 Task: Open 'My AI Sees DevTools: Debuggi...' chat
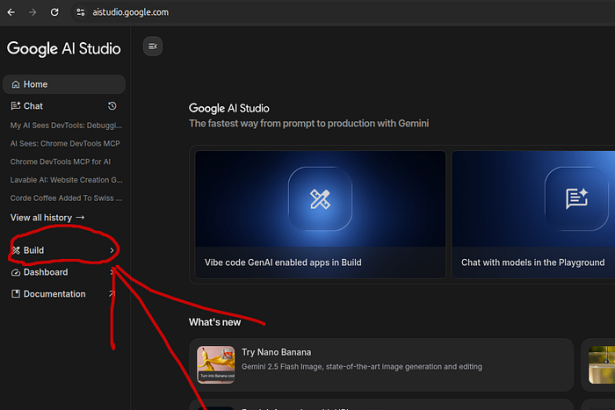tap(66, 126)
